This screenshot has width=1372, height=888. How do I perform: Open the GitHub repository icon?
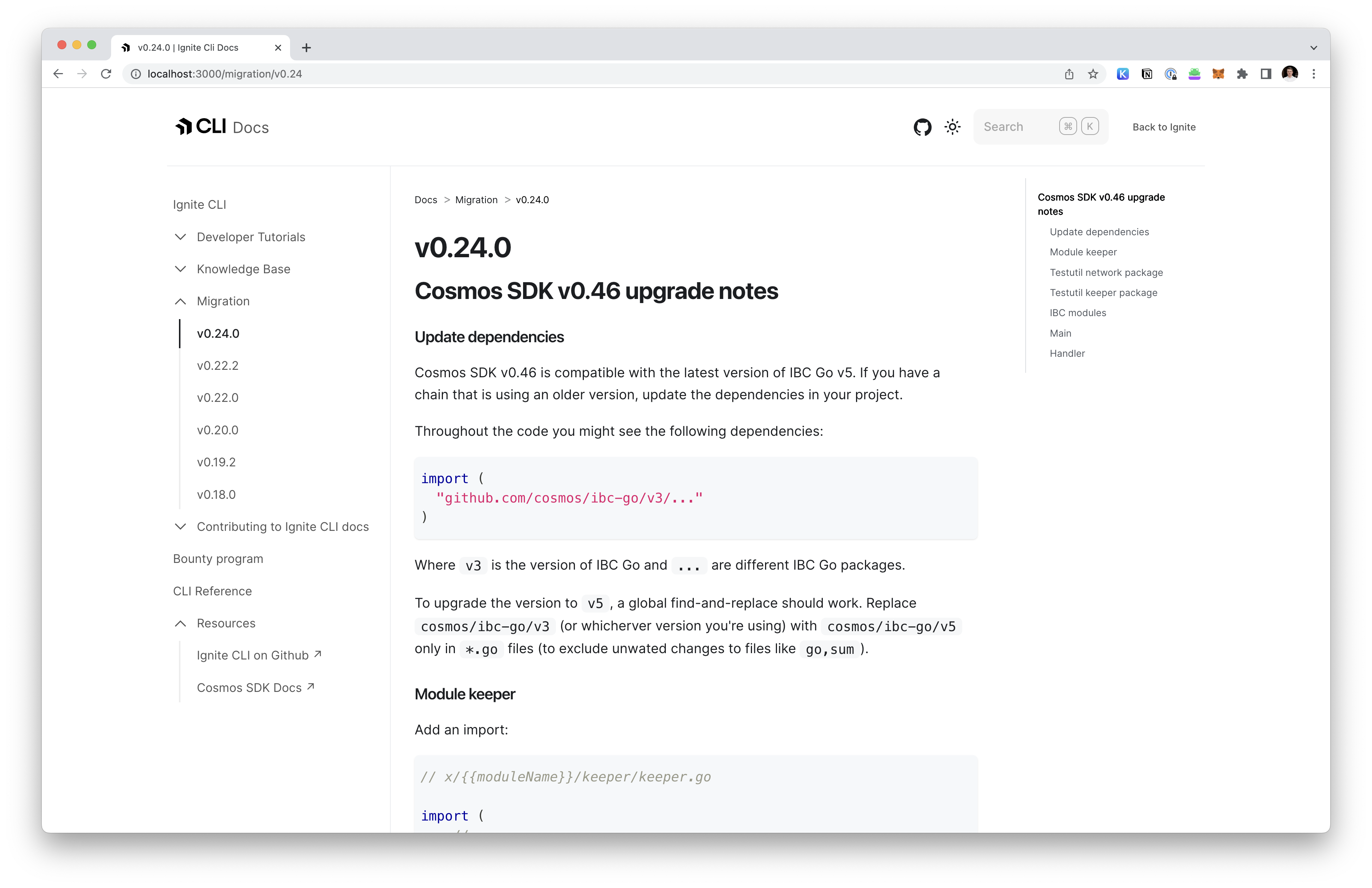tap(922, 127)
